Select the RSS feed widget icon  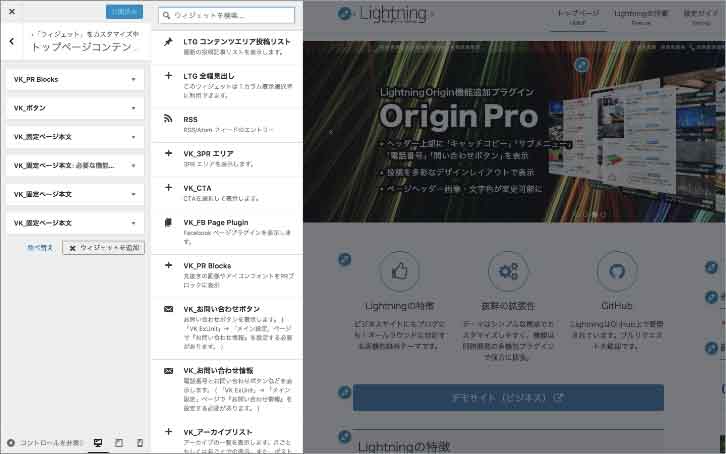click(169, 119)
